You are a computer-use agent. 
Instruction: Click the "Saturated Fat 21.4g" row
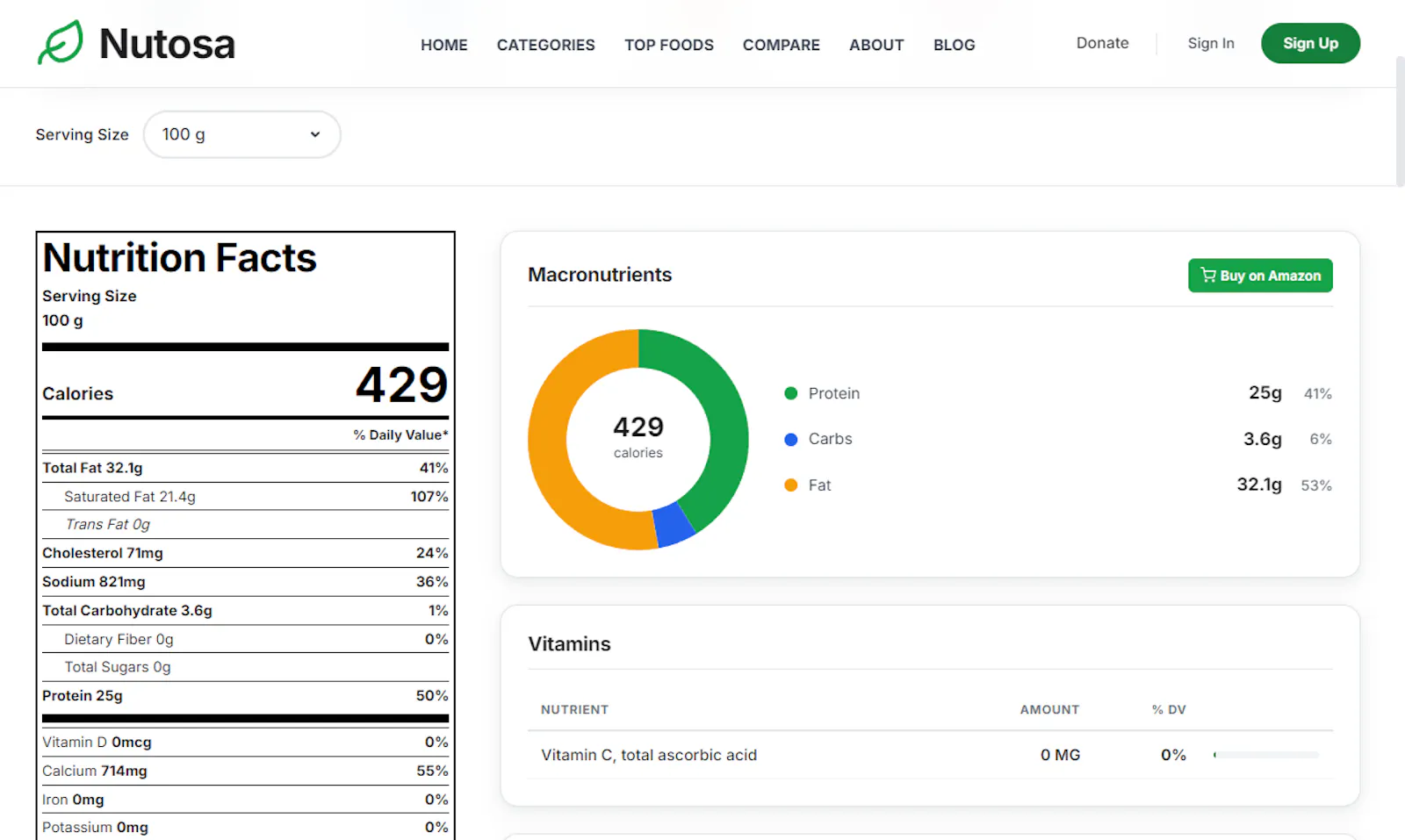click(x=245, y=497)
